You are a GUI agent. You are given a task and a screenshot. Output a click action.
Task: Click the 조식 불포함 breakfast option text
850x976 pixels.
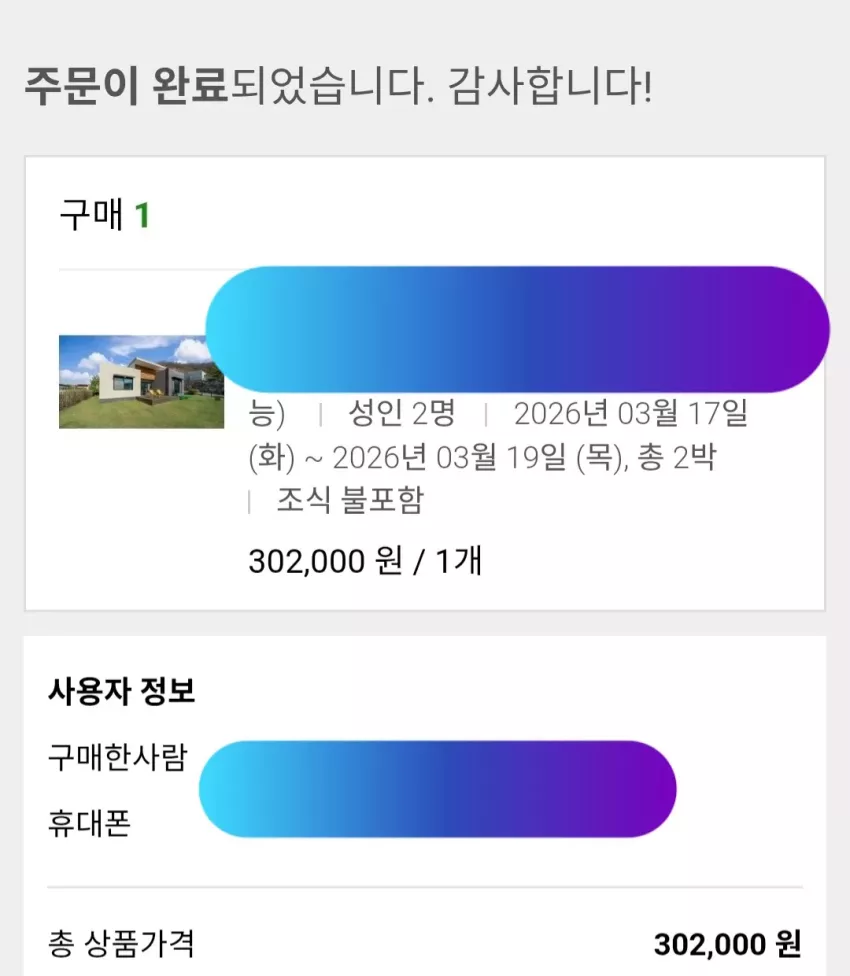tap(350, 500)
